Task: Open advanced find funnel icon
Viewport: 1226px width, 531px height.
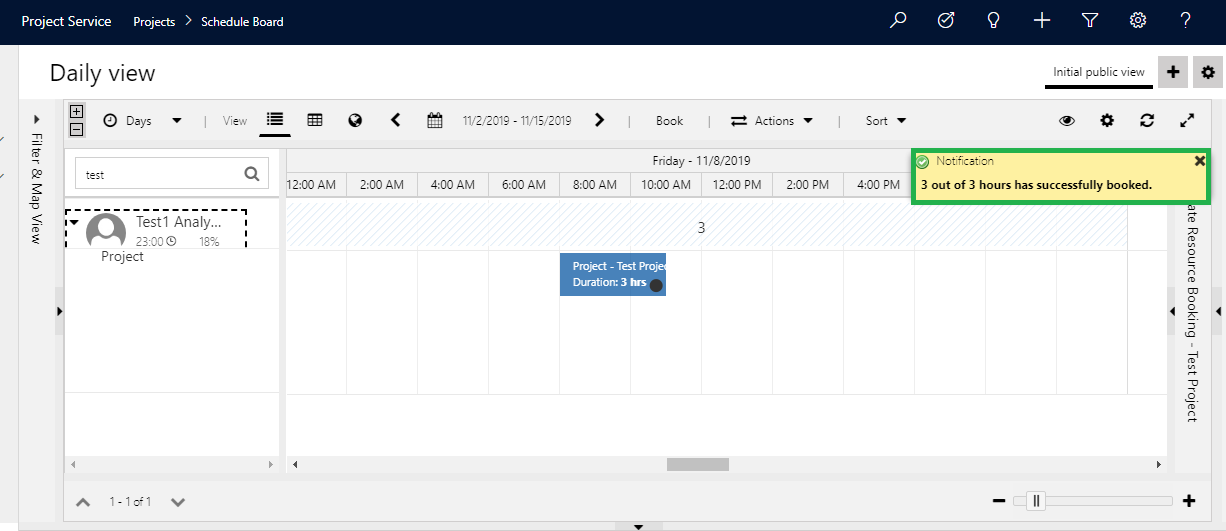Action: coord(1090,21)
